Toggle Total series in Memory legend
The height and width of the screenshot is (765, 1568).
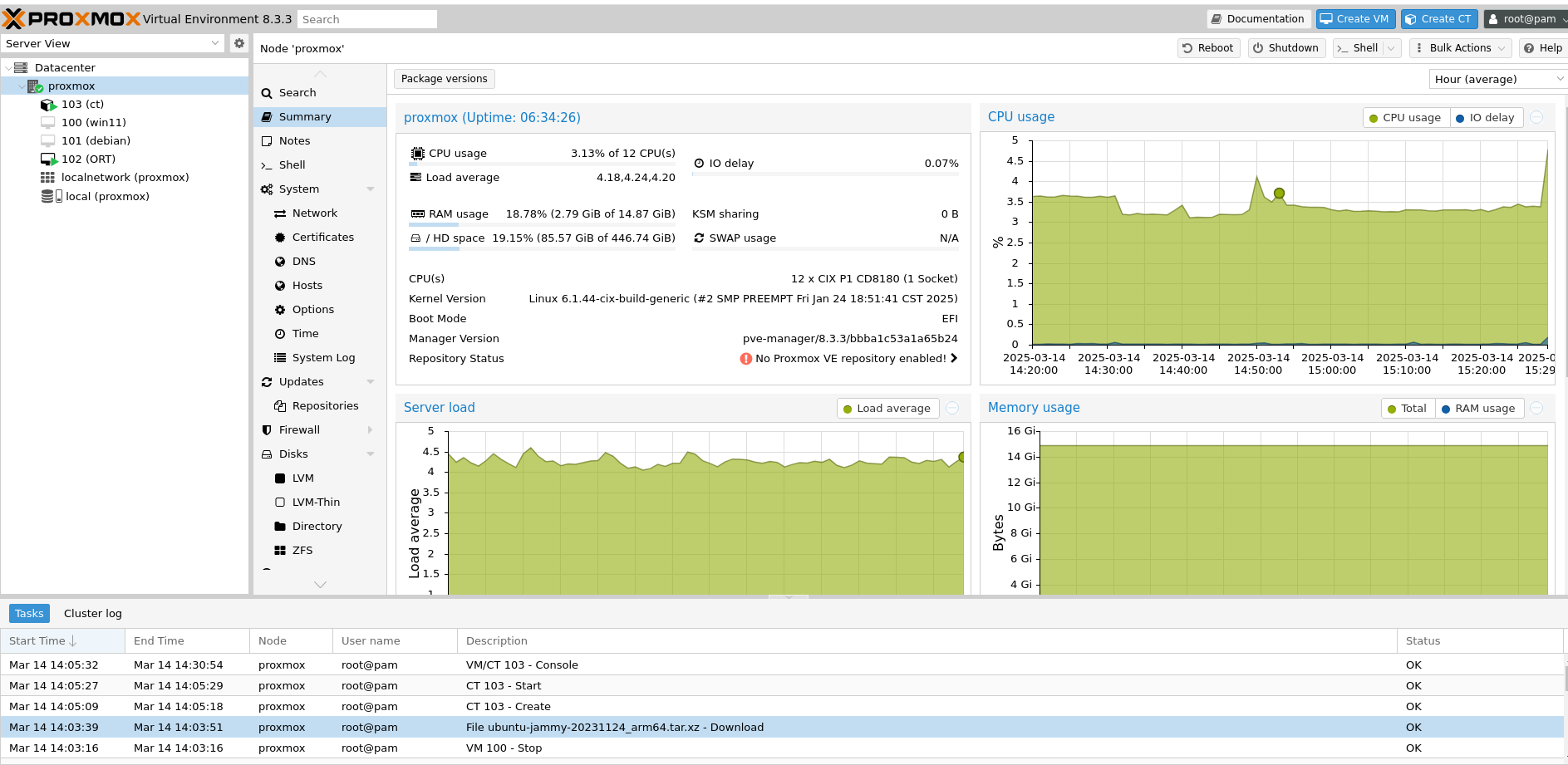pos(1408,409)
